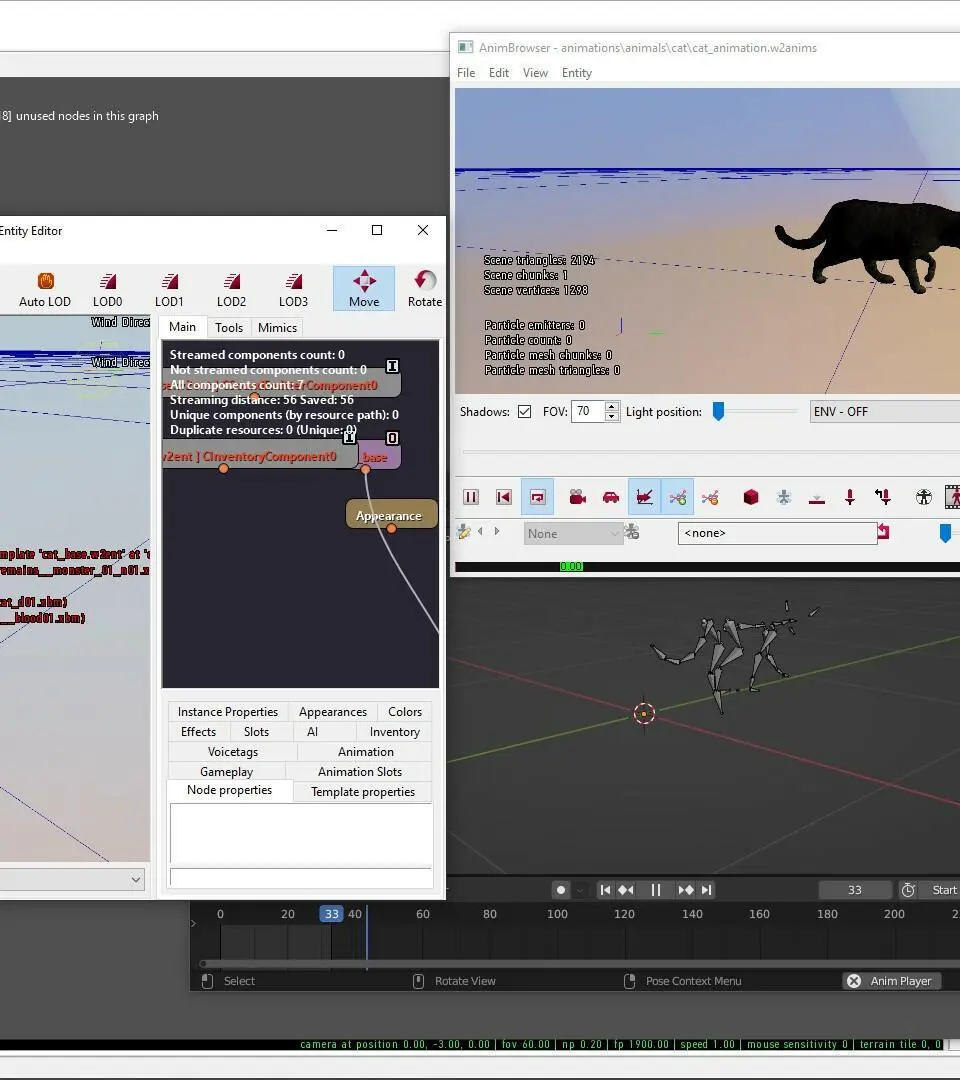Image resolution: width=960 pixels, height=1080 pixels.
Task: Activate the Rotate gizmo tool
Action: 425,289
